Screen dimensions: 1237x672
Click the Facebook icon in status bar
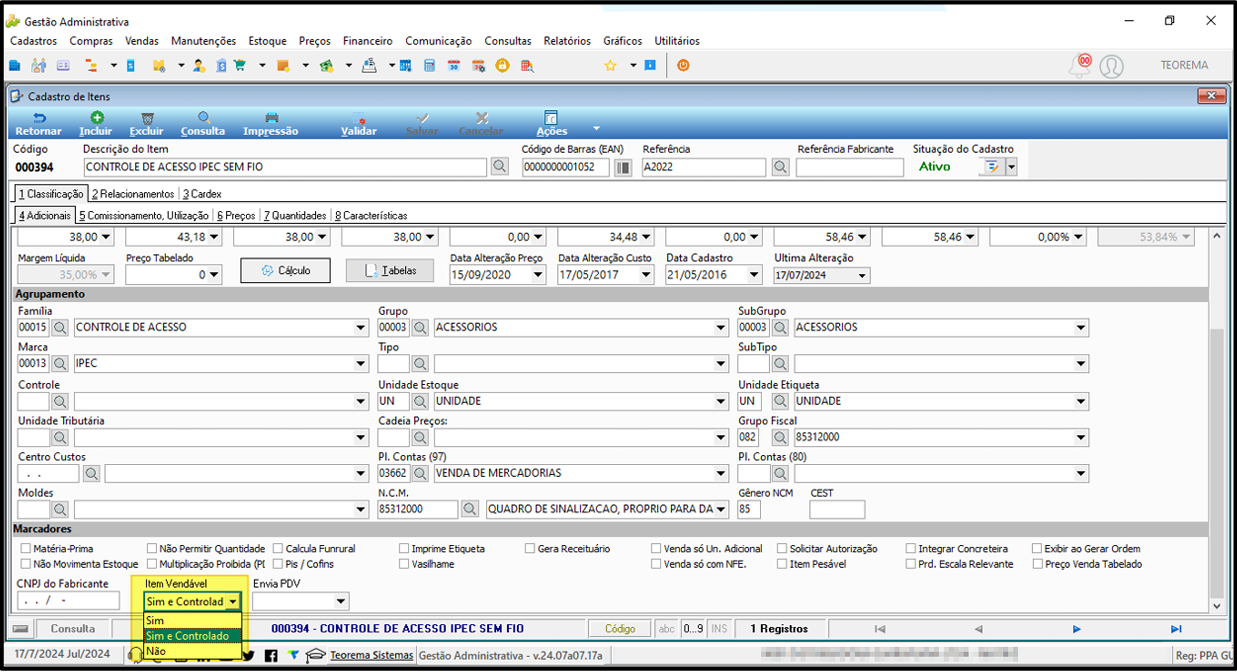[271, 656]
